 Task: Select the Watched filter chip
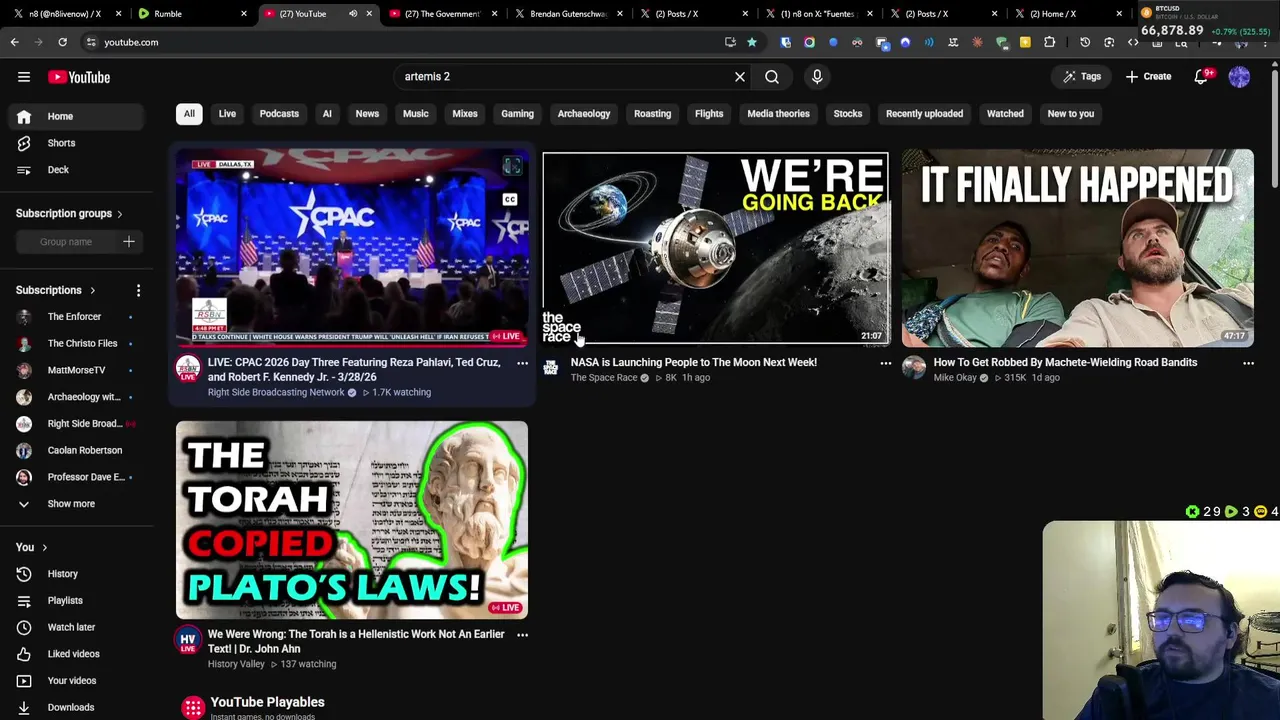click(x=1005, y=114)
